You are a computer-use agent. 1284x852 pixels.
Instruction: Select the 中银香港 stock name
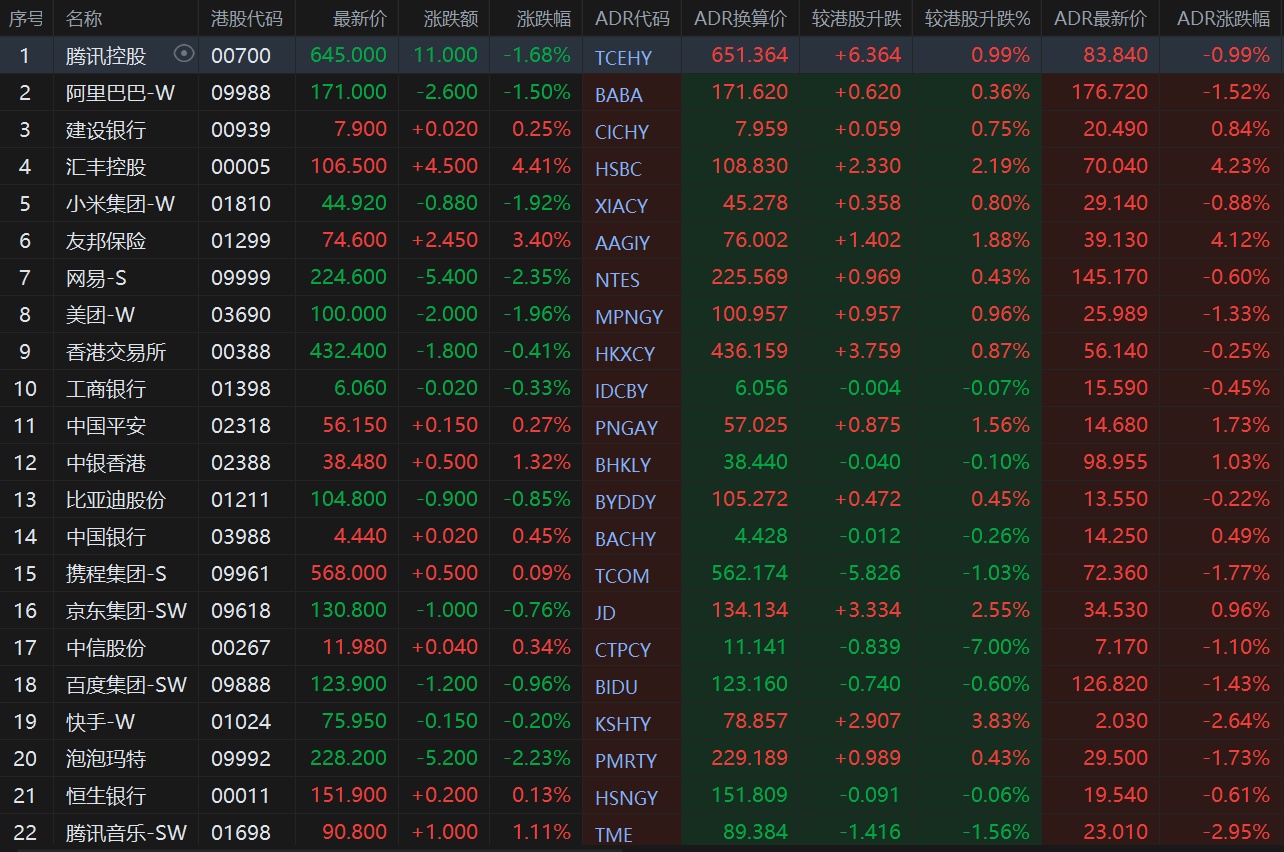[x=106, y=463]
